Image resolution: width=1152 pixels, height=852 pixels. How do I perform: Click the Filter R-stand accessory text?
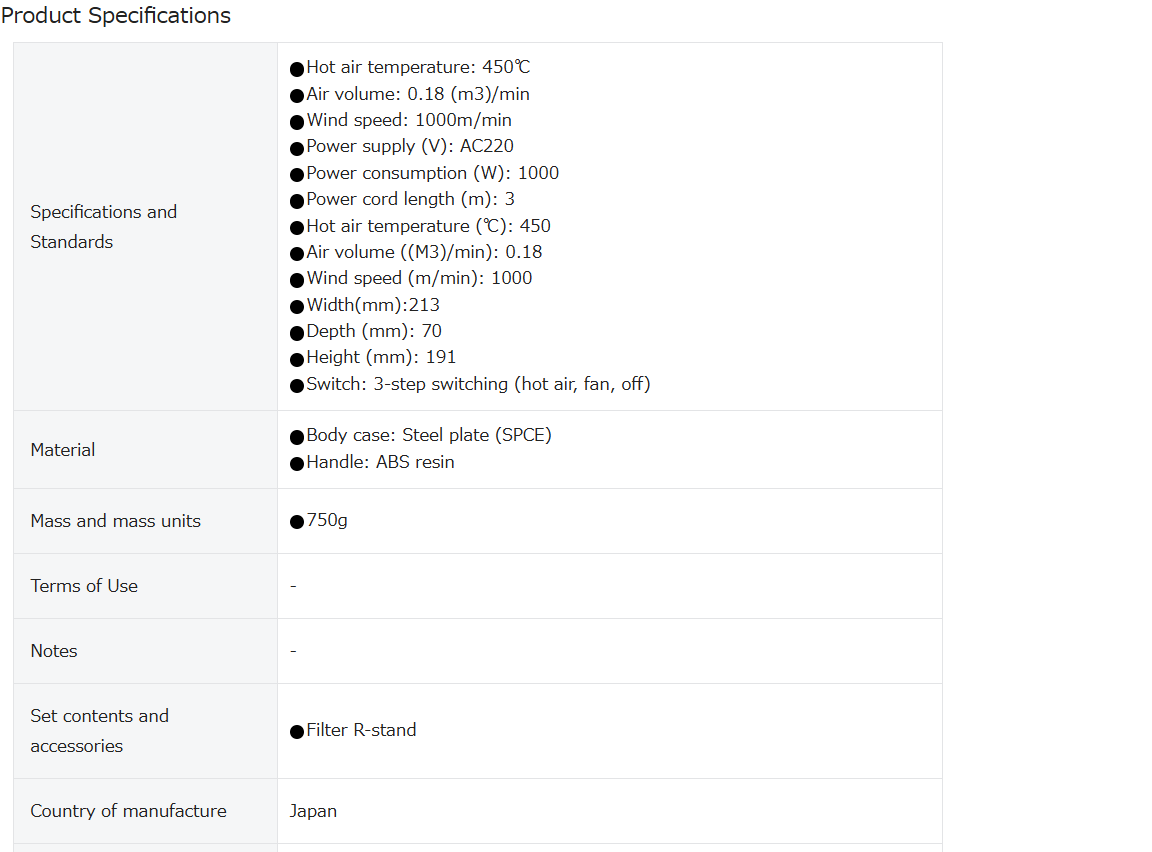click(x=353, y=731)
